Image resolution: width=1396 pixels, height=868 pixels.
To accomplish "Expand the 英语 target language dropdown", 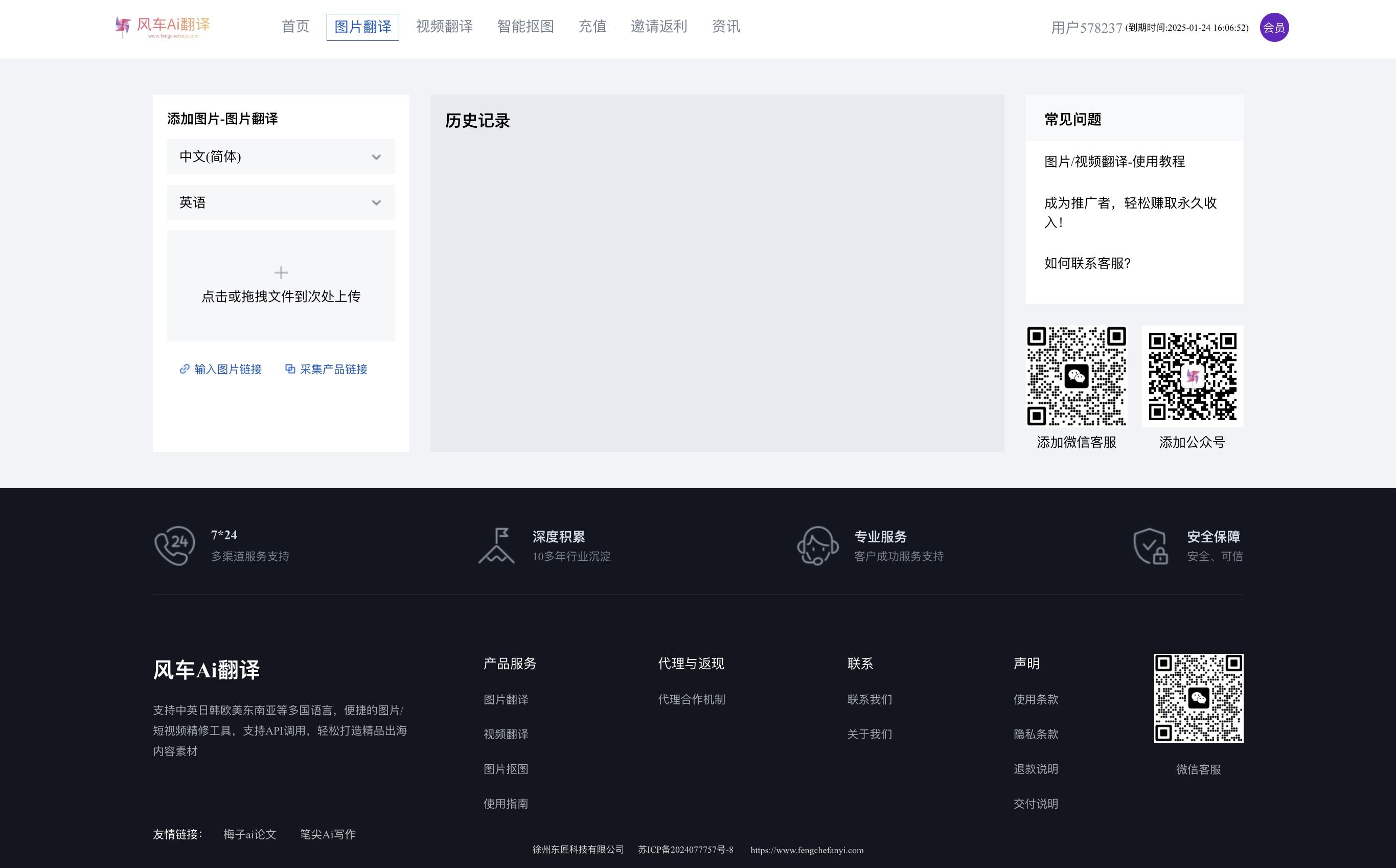I will (x=281, y=202).
